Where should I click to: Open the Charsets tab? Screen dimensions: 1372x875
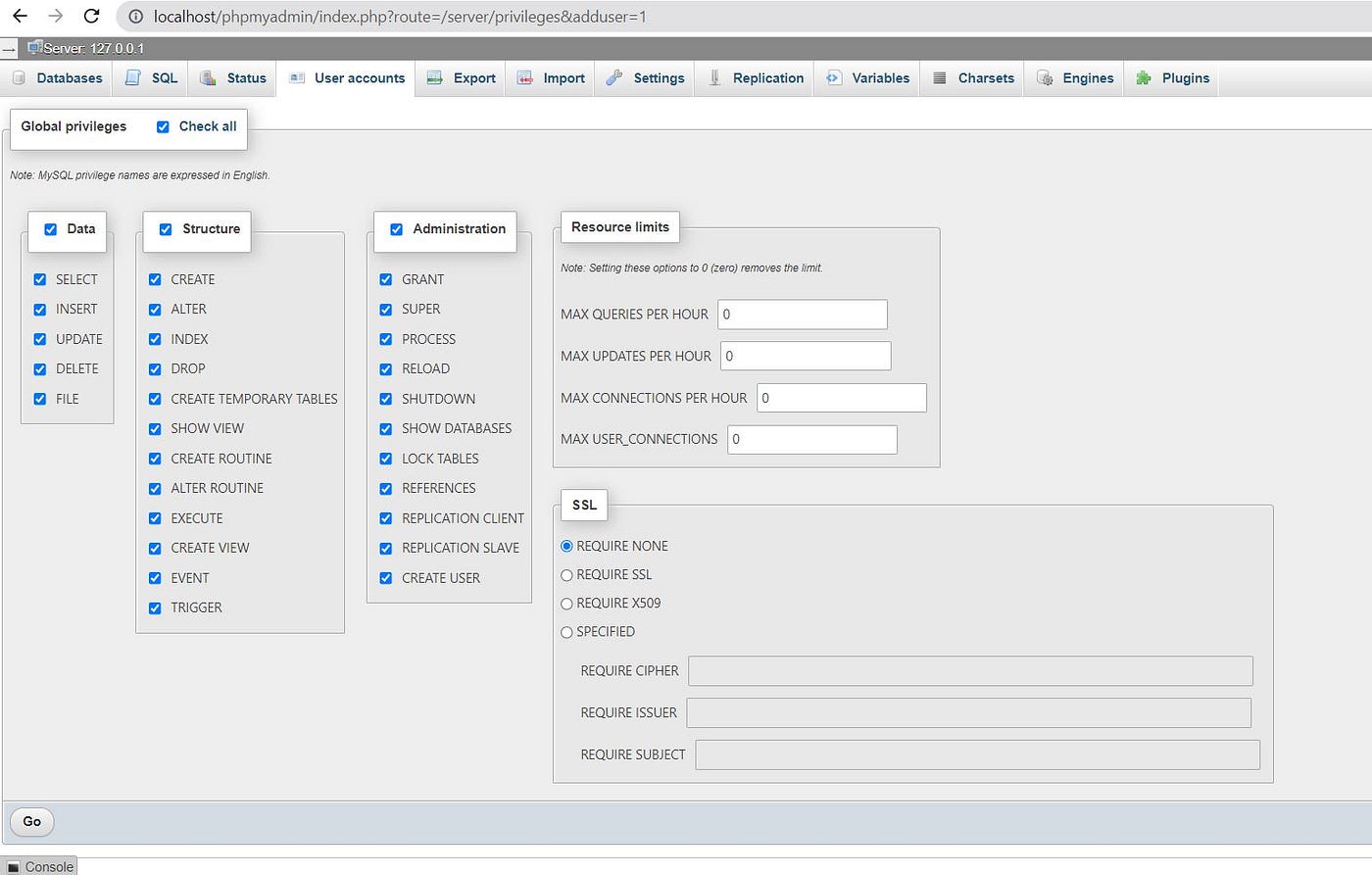point(973,78)
